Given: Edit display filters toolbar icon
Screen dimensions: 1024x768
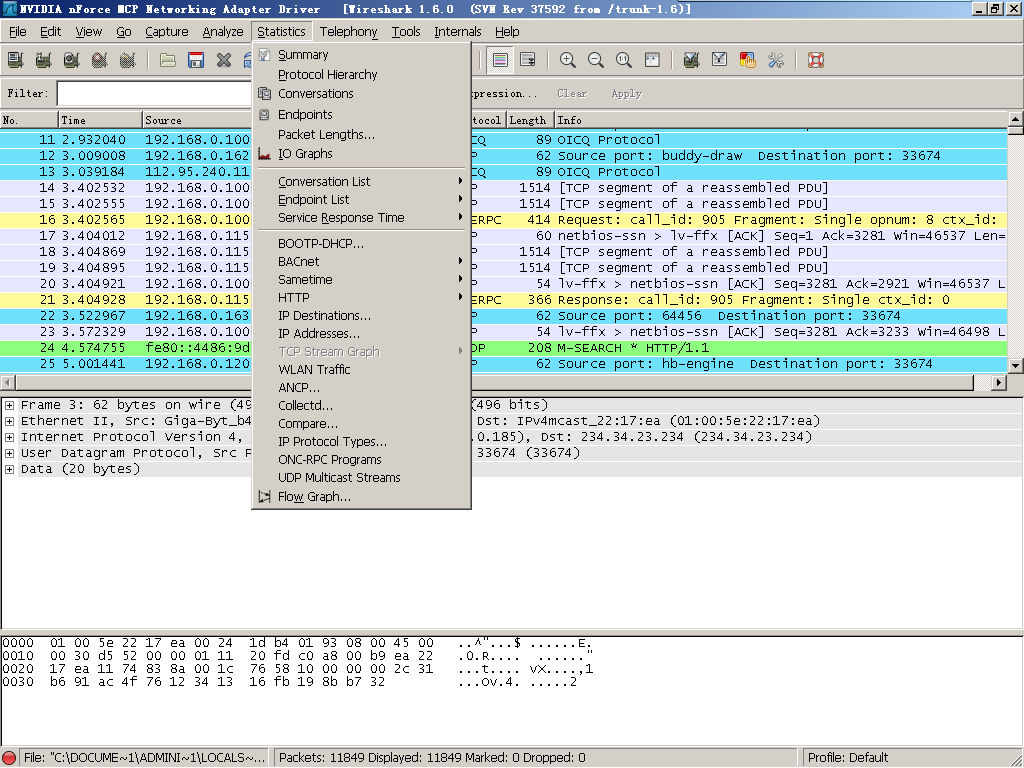Looking at the screenshot, I should click(x=720, y=60).
